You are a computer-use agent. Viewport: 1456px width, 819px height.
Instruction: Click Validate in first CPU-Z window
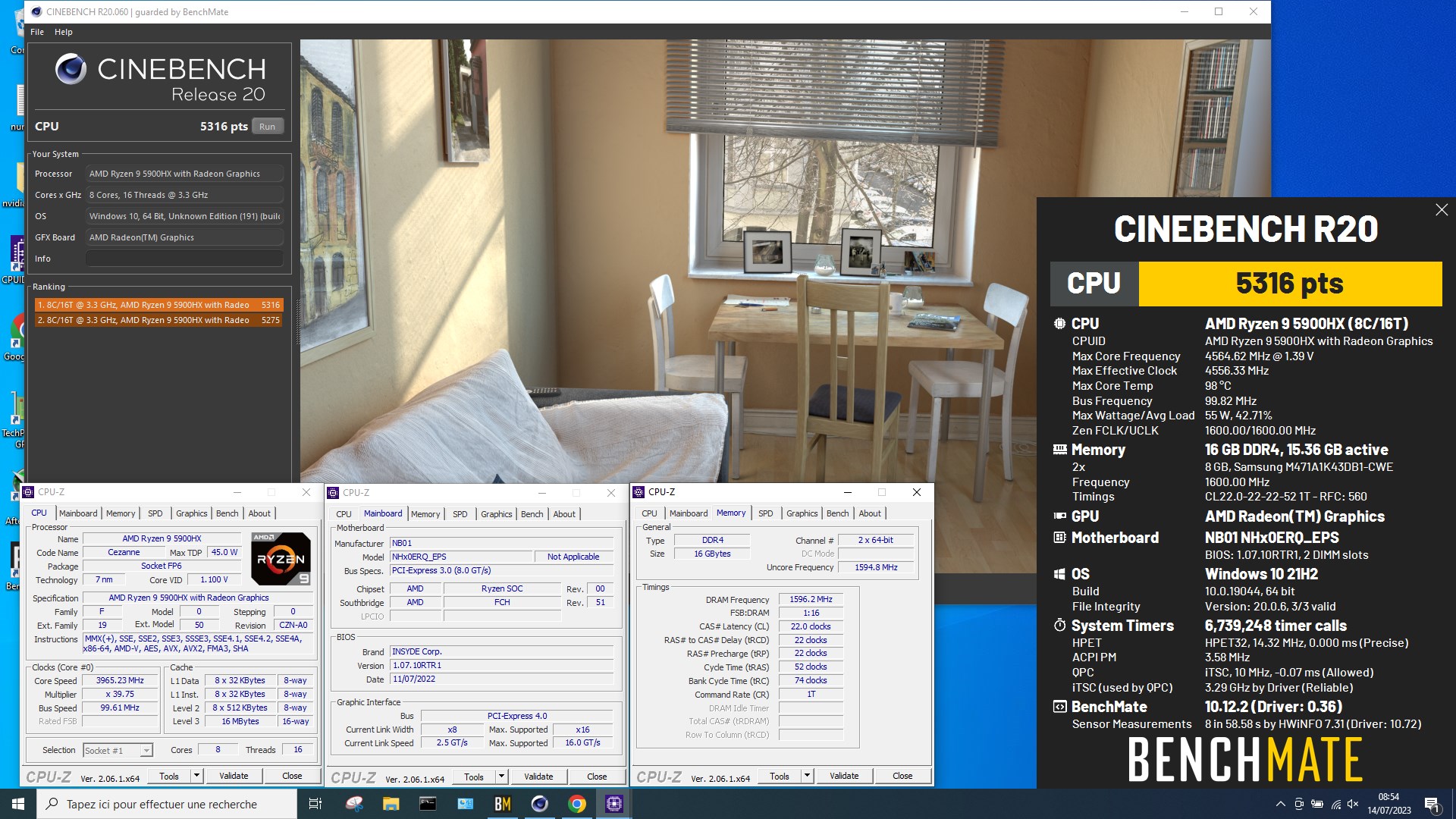234,776
